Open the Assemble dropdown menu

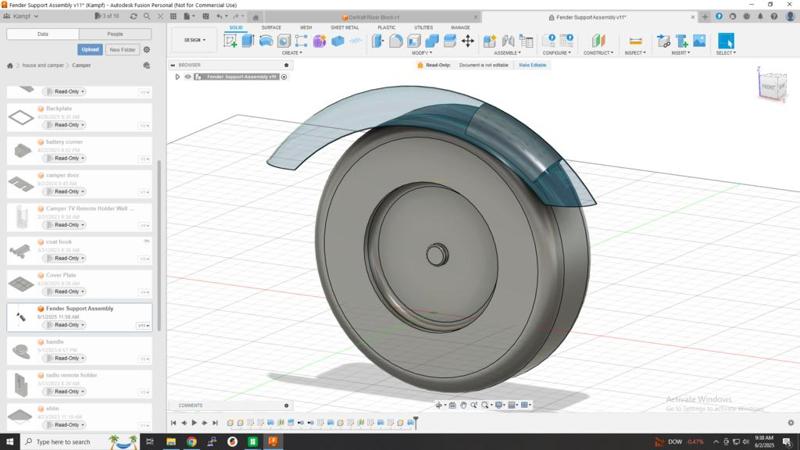pos(507,53)
